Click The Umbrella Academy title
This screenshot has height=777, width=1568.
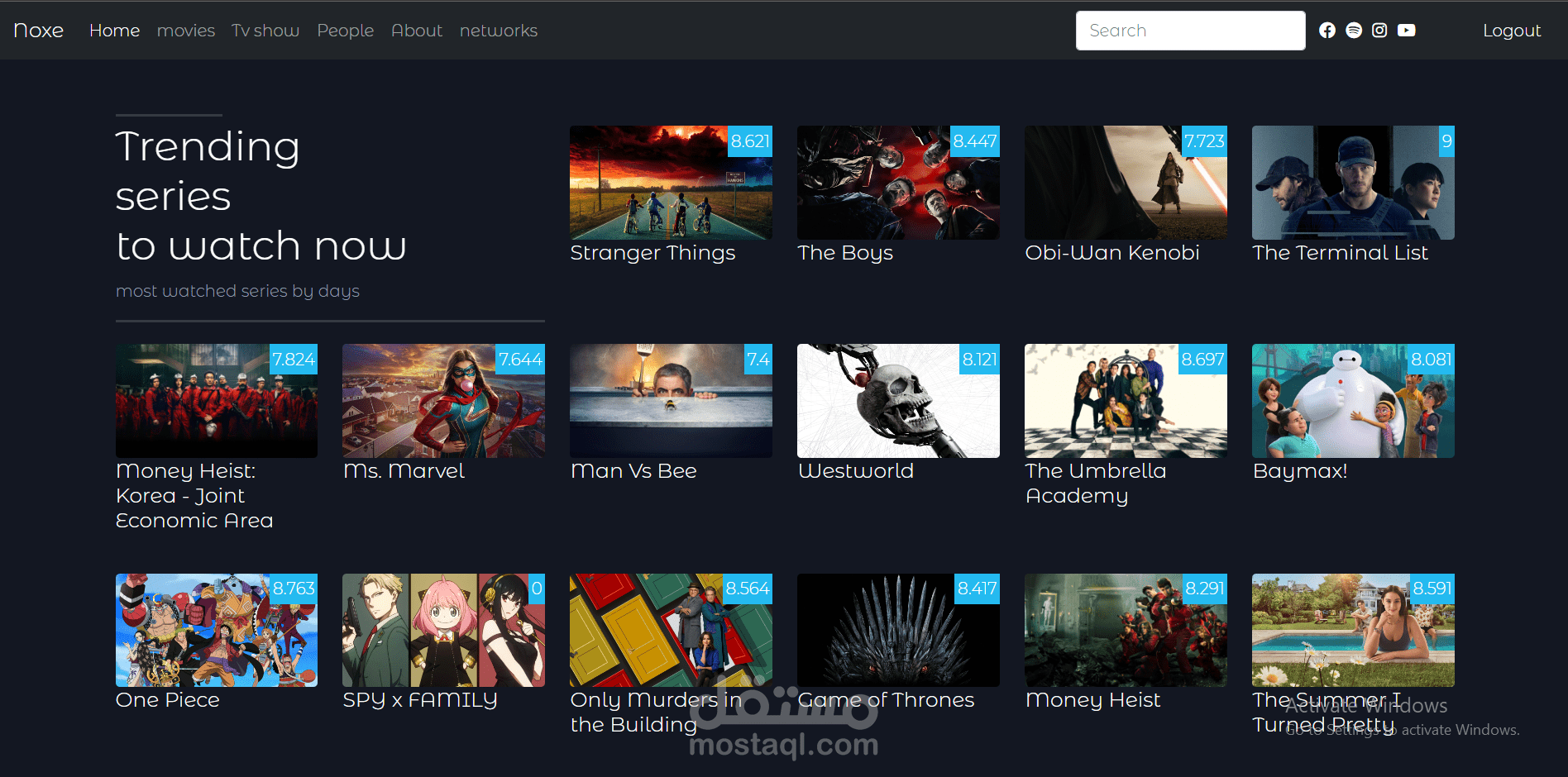(x=1096, y=484)
